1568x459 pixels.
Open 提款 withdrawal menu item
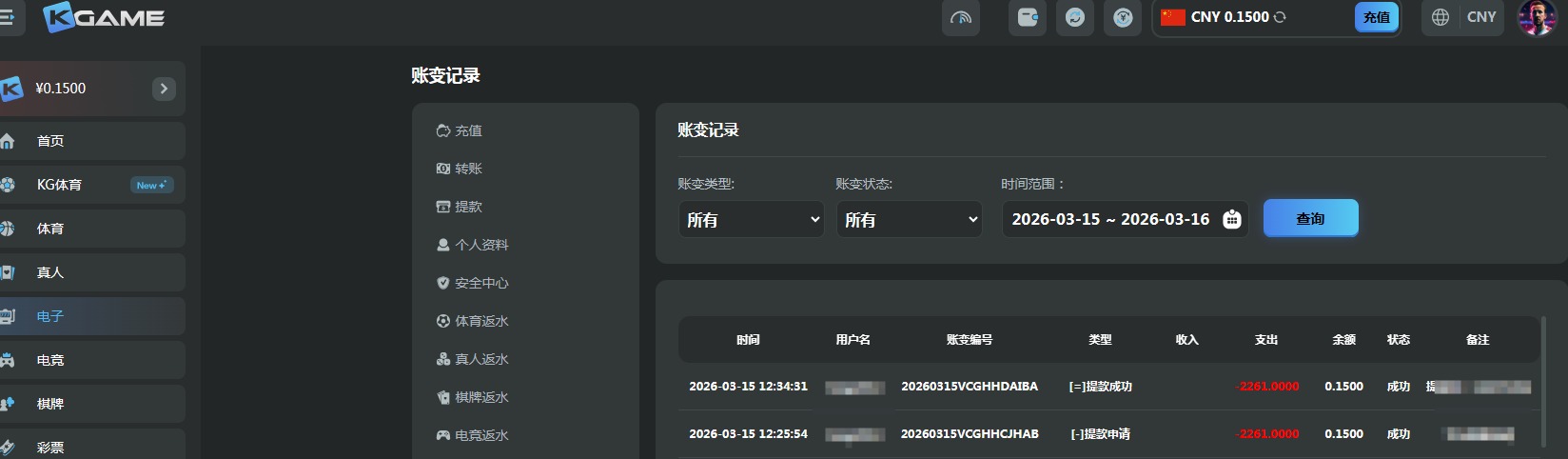468,207
